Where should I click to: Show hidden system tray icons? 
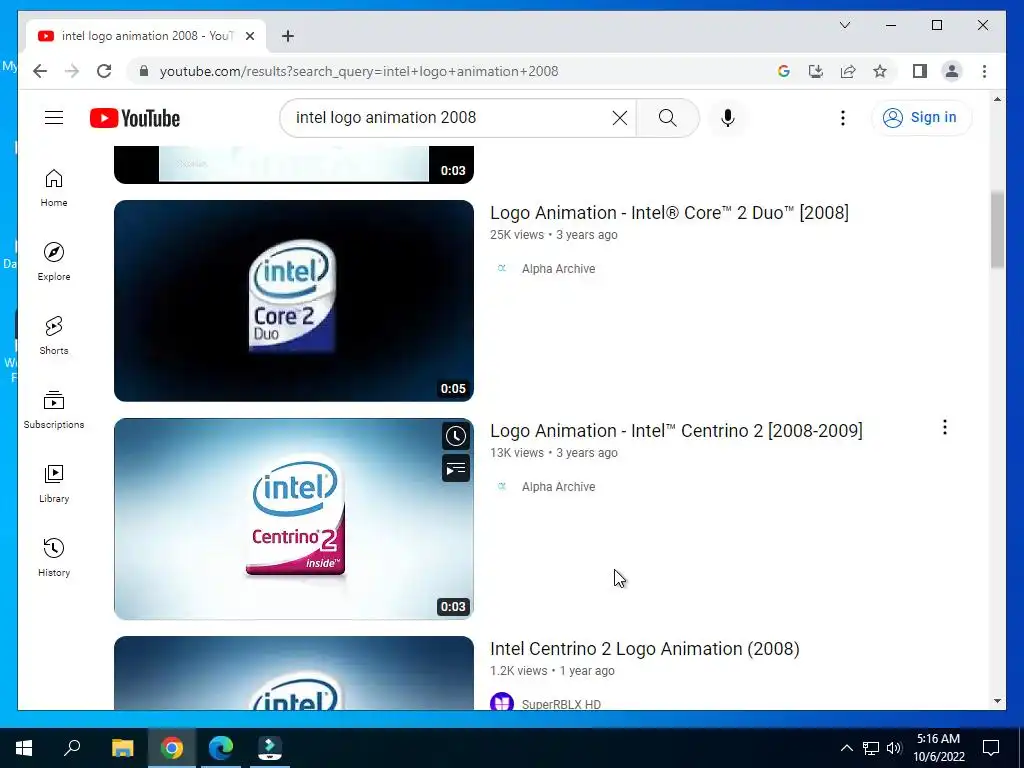pyautogui.click(x=846, y=748)
